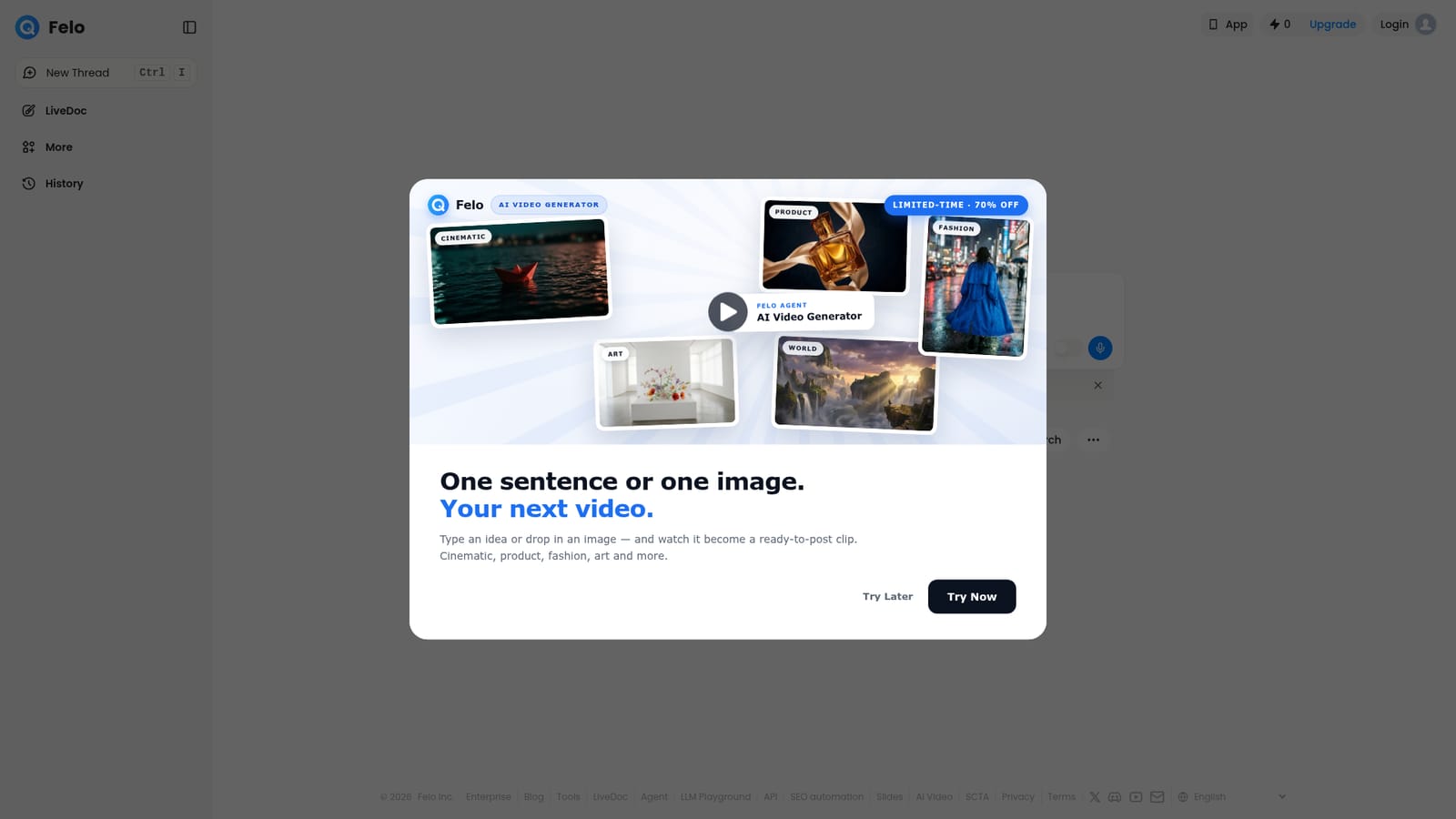Image resolution: width=1456 pixels, height=819 pixels.
Task: Open the Product perfume thumbnail
Action: click(x=834, y=246)
